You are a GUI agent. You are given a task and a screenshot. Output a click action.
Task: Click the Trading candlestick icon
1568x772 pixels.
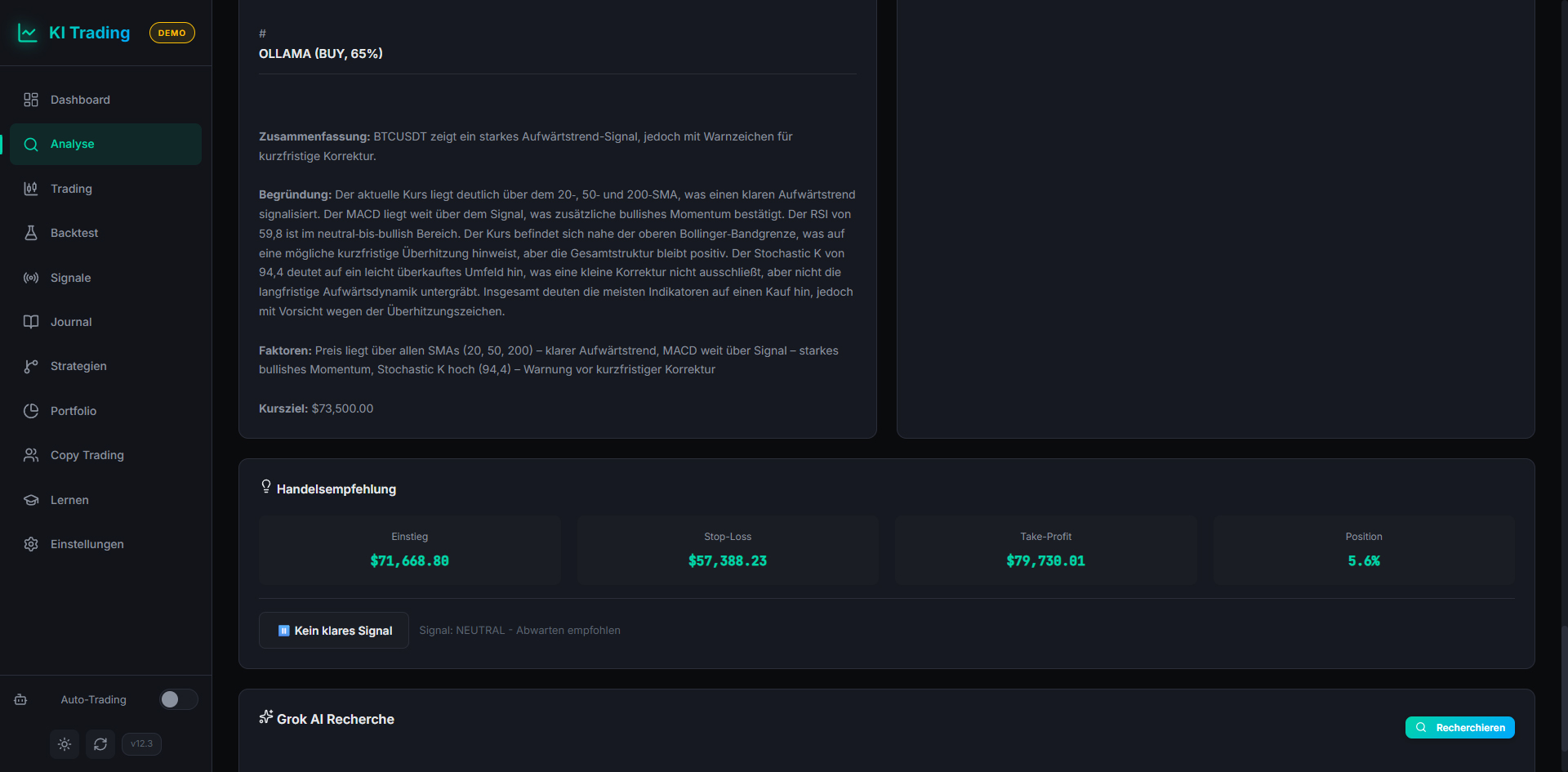[x=31, y=189]
